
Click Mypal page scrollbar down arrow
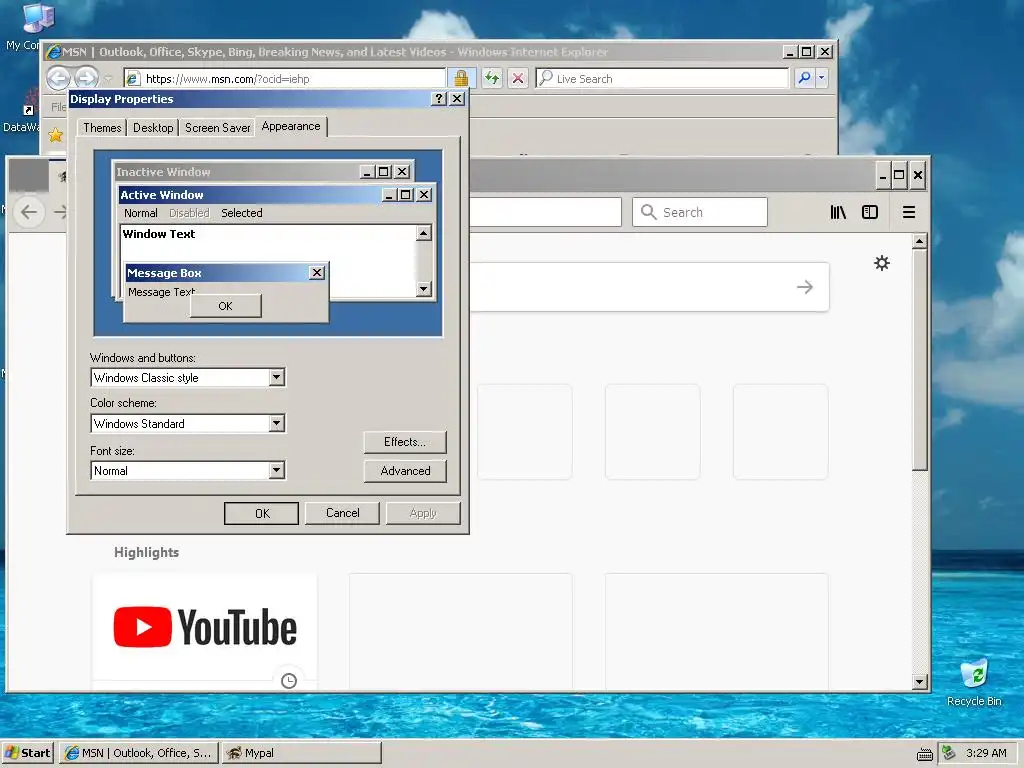click(920, 682)
